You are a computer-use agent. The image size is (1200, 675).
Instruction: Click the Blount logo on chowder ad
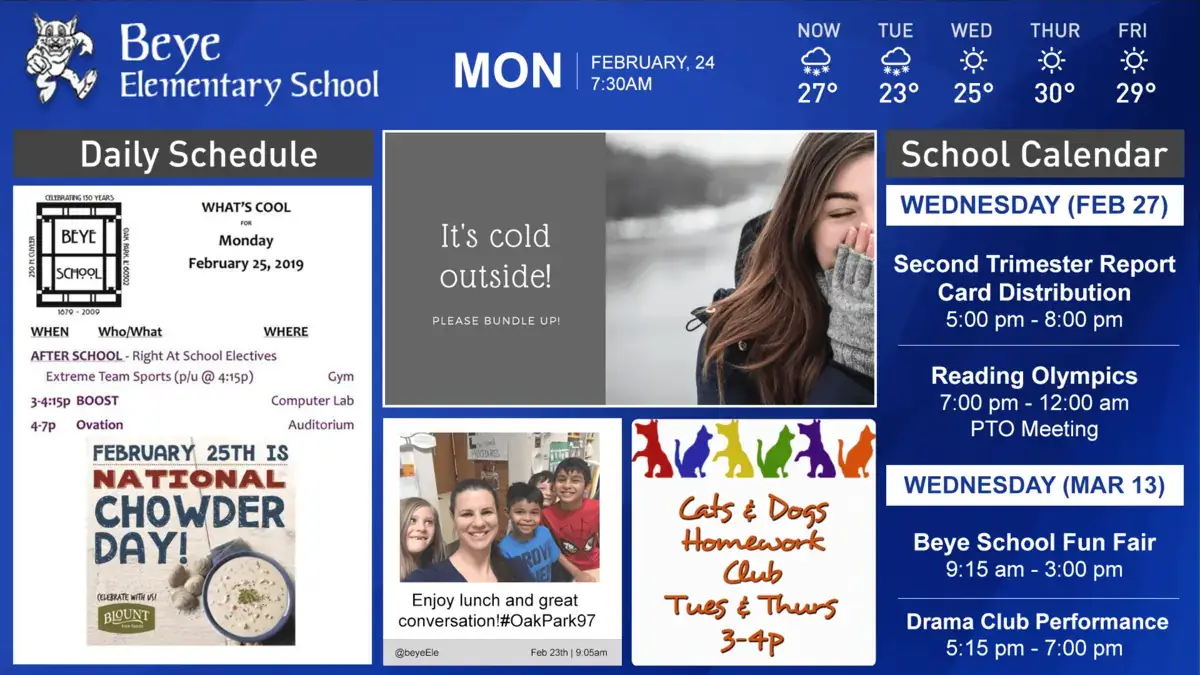pos(126,617)
